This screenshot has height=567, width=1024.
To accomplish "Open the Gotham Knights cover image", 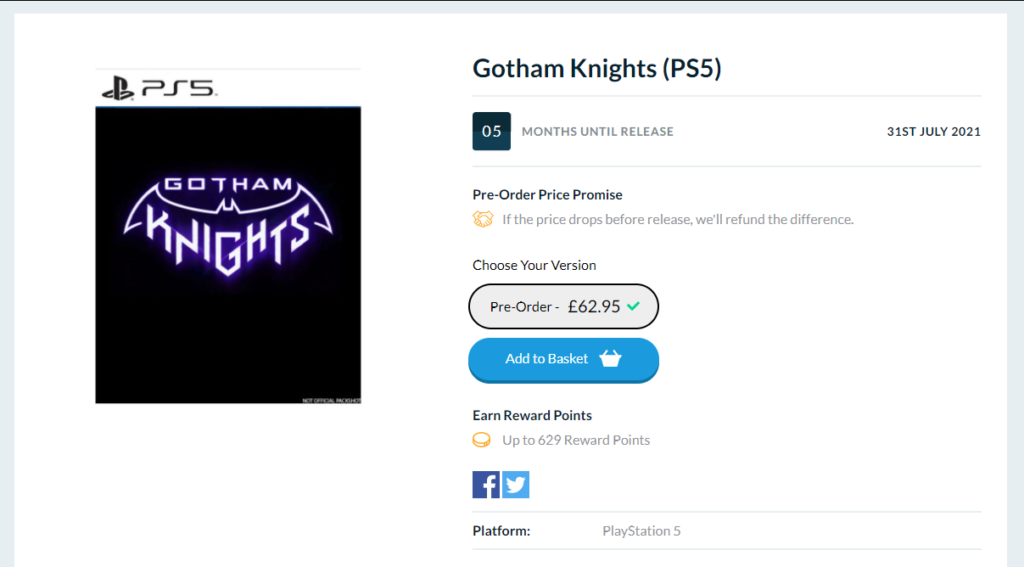I will (x=228, y=255).
